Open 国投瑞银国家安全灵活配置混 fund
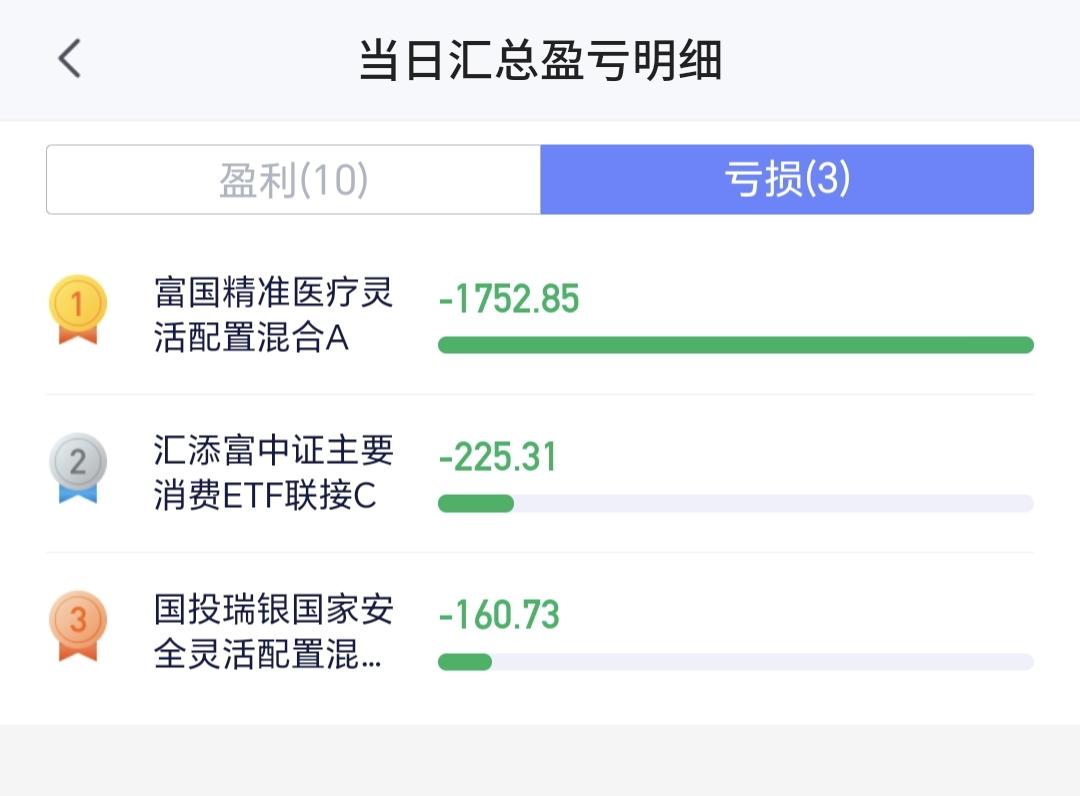Viewport: 1080px width, 796px height. (x=273, y=631)
